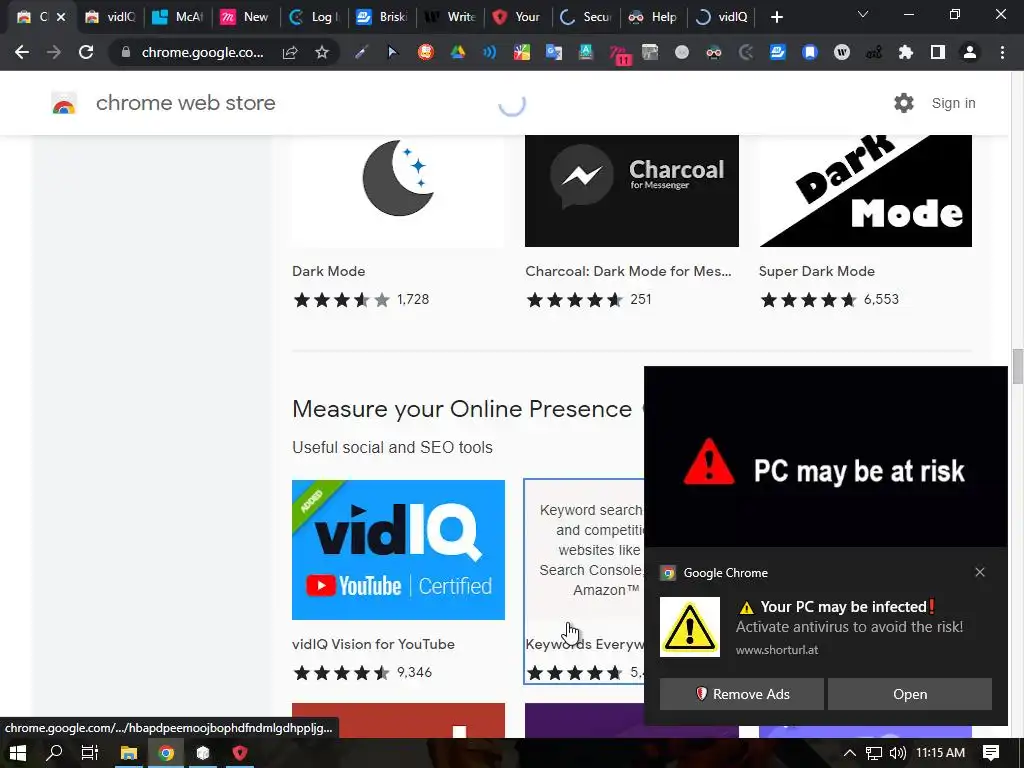Screen dimensions: 1024x768
Task: Click the Chrome Web Store rainbow logo
Action: click(x=64, y=103)
